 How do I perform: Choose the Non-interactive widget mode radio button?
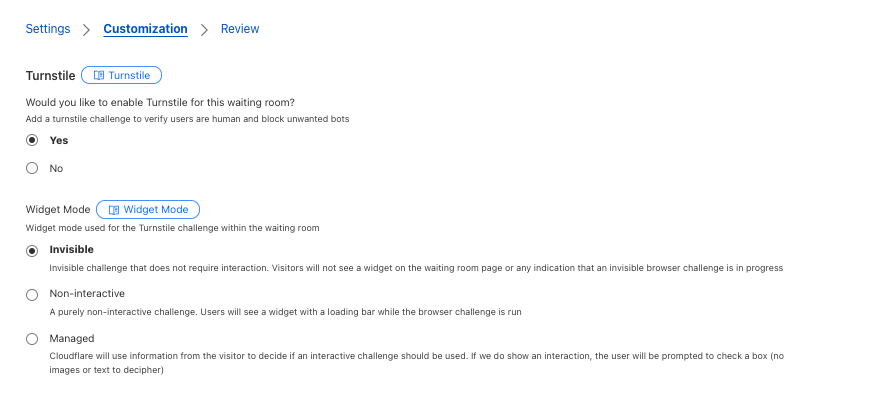click(x=32, y=295)
